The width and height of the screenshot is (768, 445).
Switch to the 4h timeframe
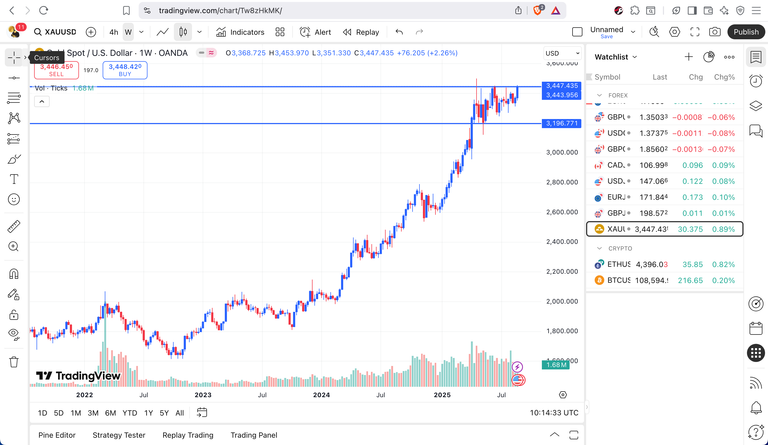coord(114,32)
